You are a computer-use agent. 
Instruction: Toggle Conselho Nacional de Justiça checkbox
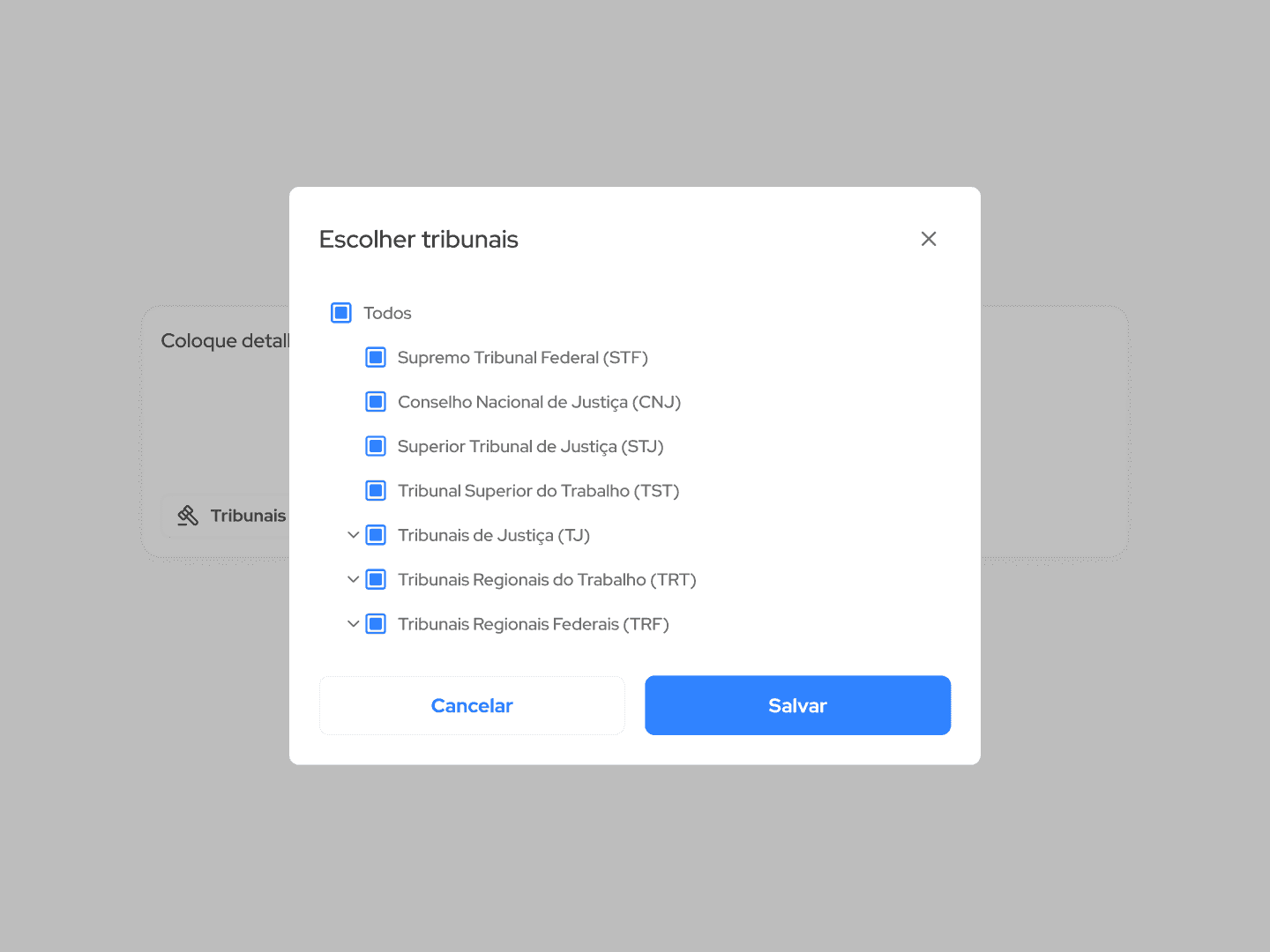click(376, 402)
